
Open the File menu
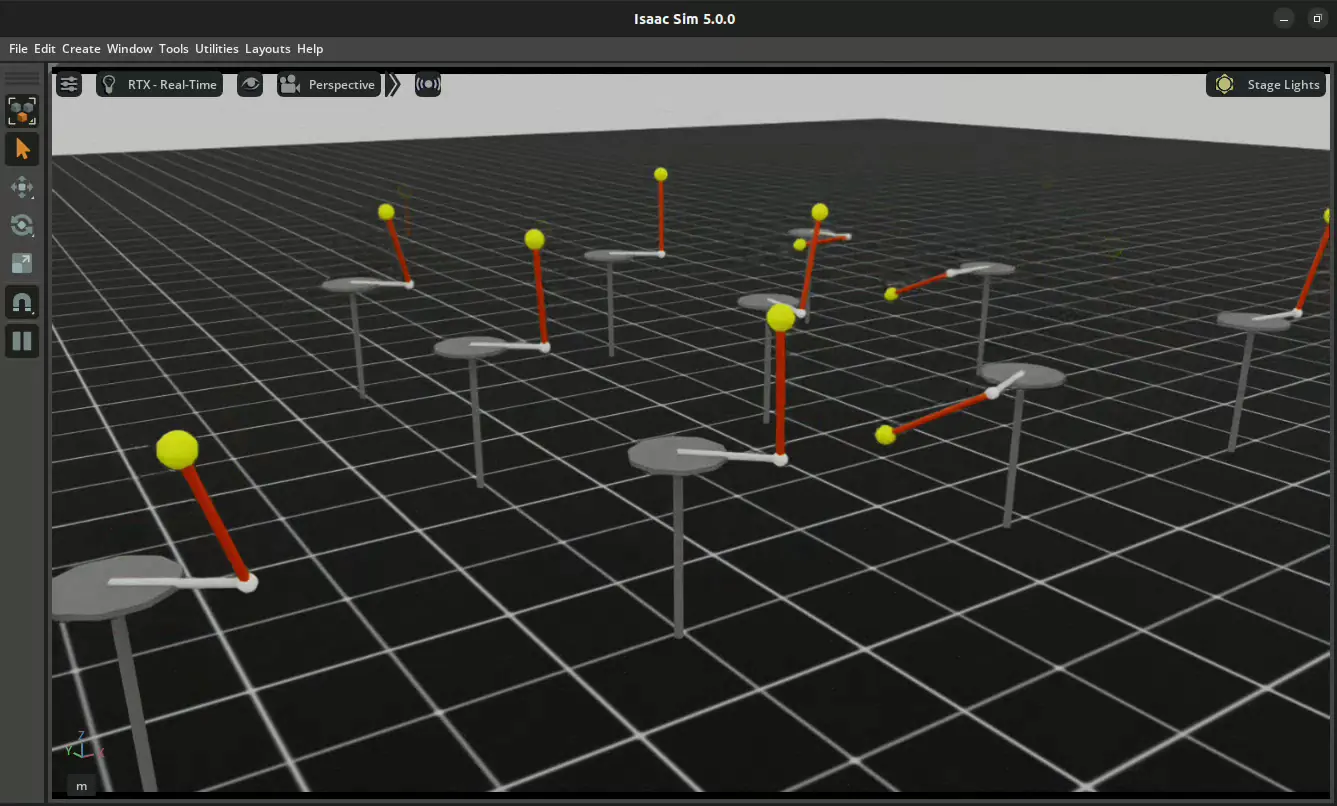click(x=18, y=49)
